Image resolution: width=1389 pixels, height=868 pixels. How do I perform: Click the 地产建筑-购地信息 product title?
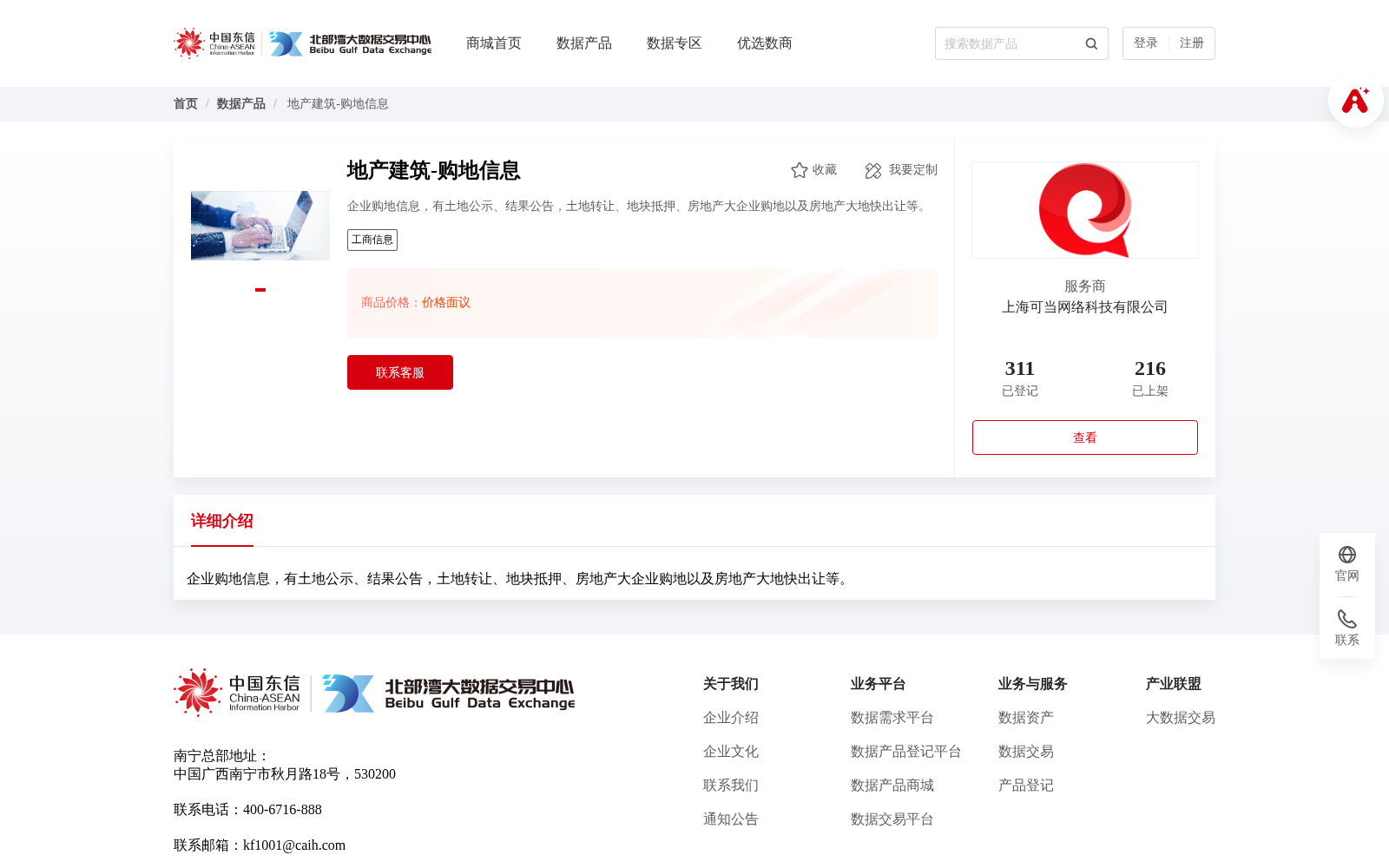[x=434, y=171]
